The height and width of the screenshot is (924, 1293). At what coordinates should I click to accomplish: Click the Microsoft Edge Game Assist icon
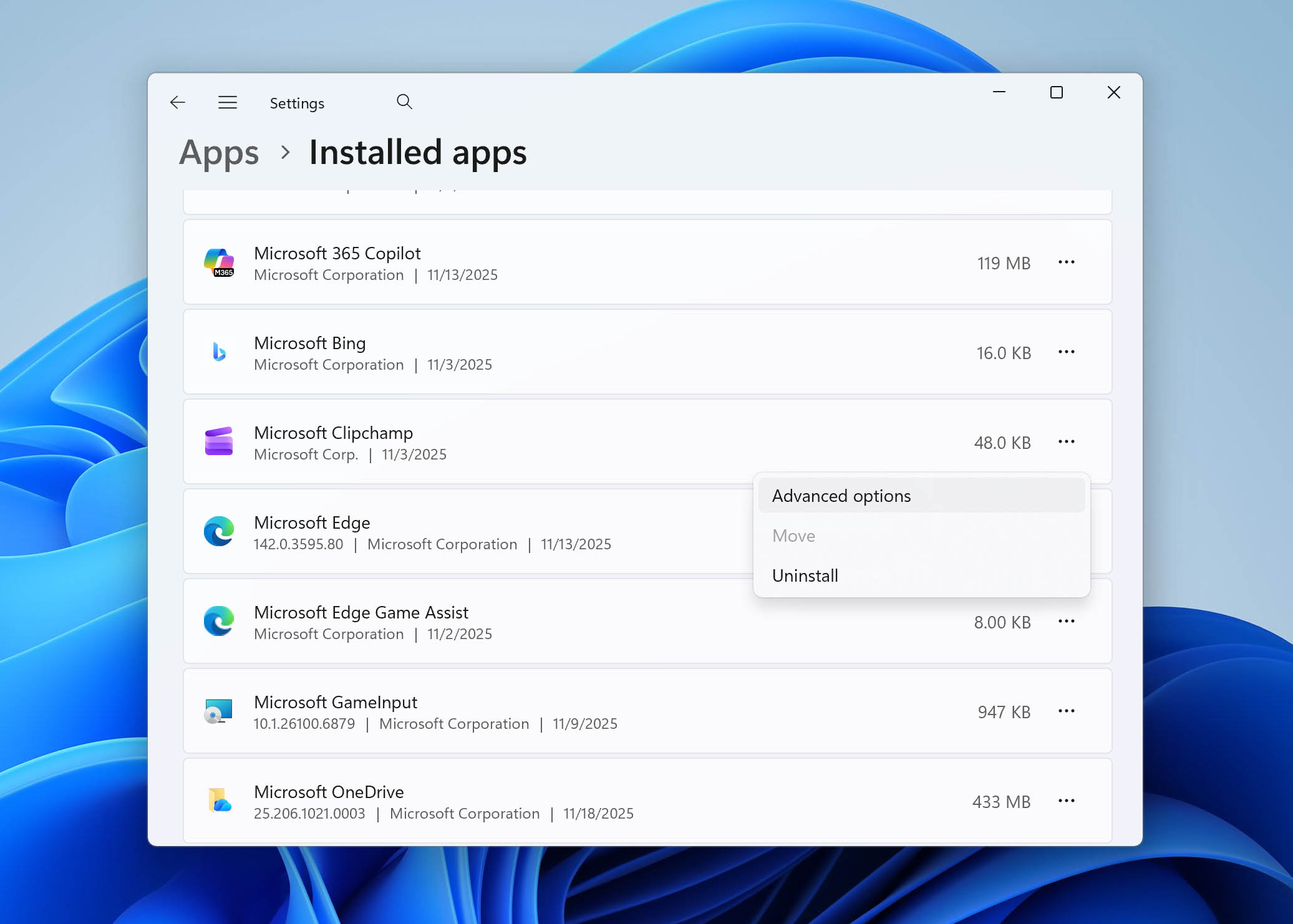[x=220, y=621]
